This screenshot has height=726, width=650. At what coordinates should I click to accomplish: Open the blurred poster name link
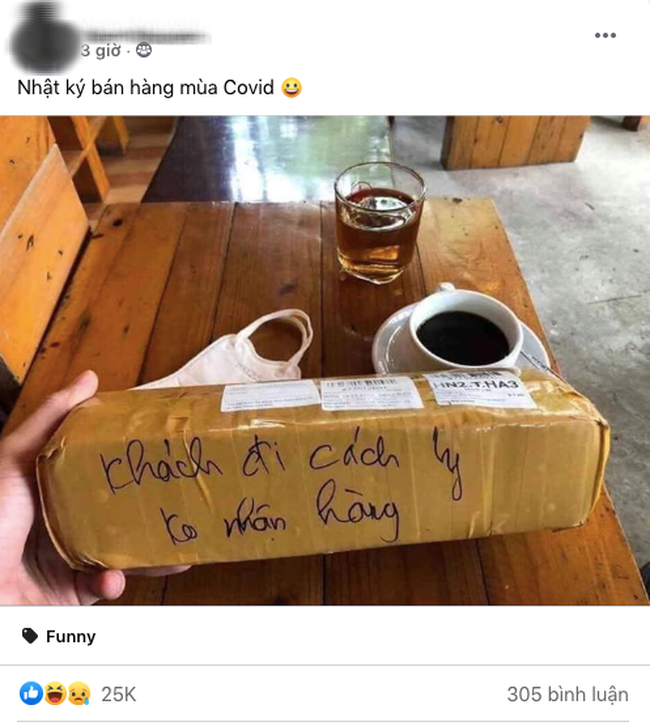145,29
